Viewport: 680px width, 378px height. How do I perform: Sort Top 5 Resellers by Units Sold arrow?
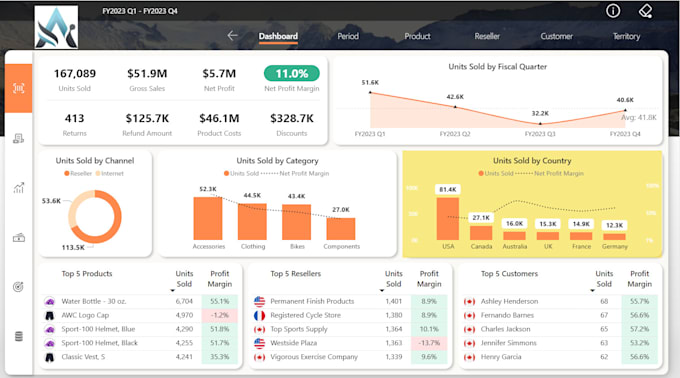pos(382,290)
